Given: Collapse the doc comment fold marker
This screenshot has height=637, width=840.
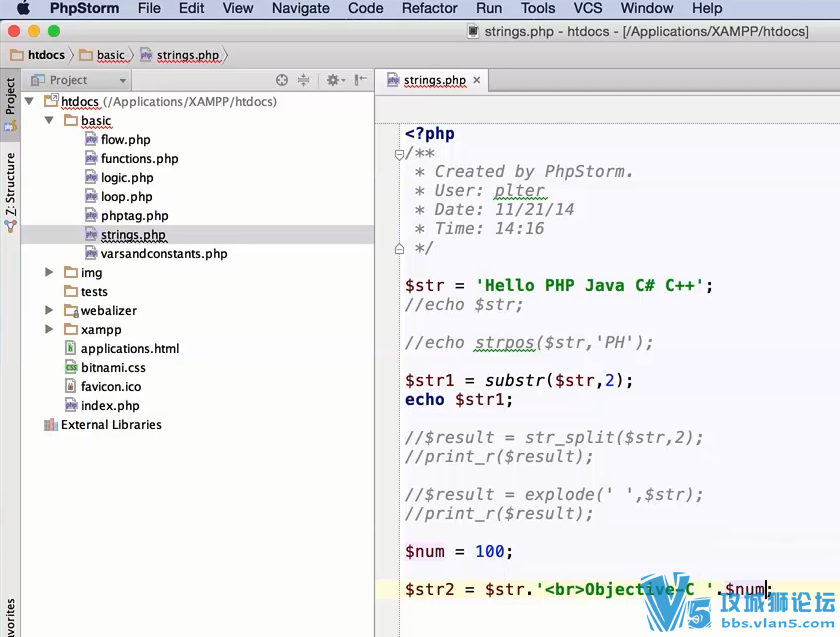Looking at the screenshot, I should coord(399,154).
